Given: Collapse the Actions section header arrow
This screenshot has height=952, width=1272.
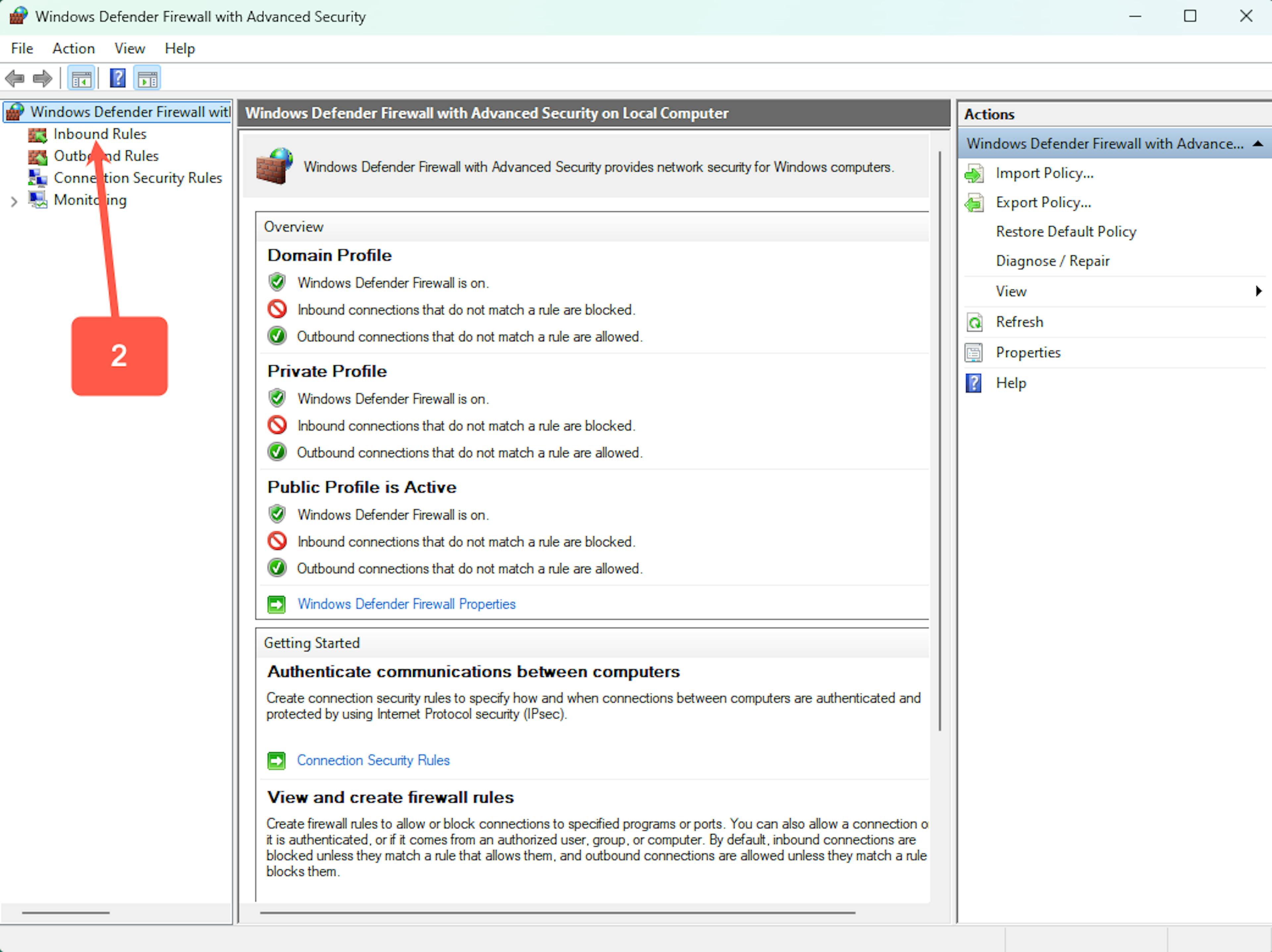Looking at the screenshot, I should tap(1257, 144).
